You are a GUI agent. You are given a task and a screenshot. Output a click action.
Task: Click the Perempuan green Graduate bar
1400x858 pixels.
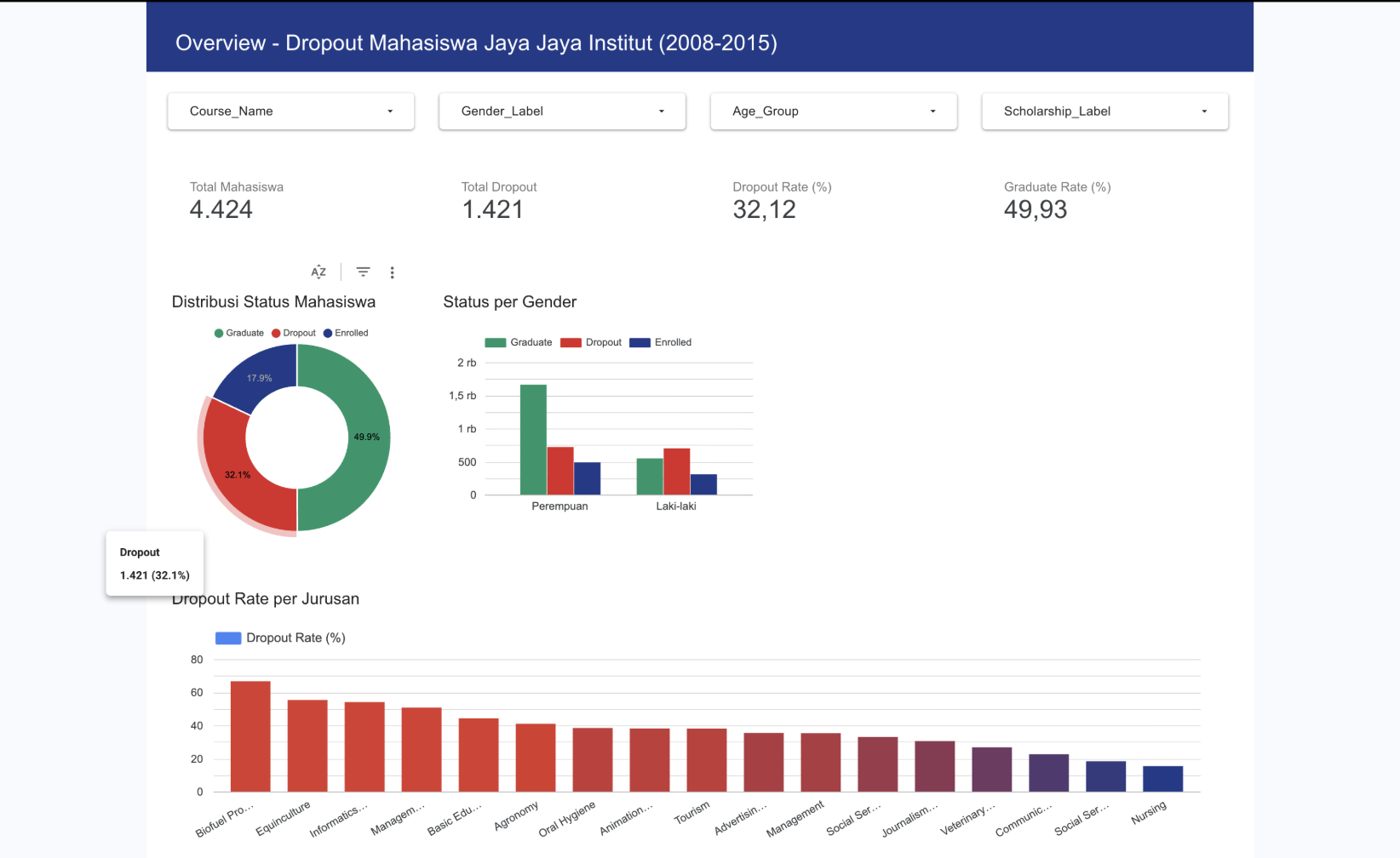(x=533, y=439)
